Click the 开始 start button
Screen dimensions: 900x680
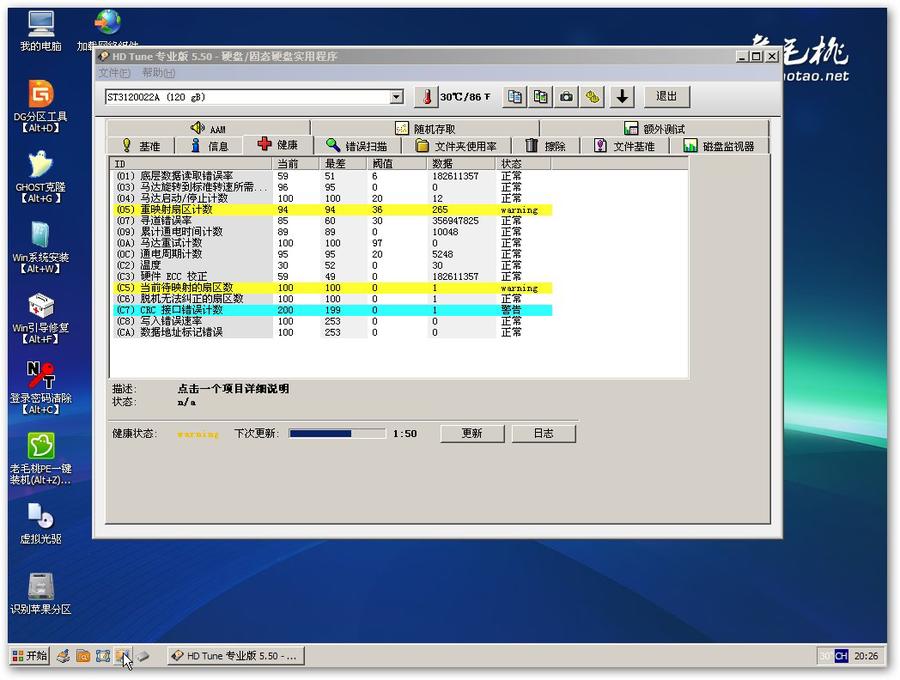(29, 655)
